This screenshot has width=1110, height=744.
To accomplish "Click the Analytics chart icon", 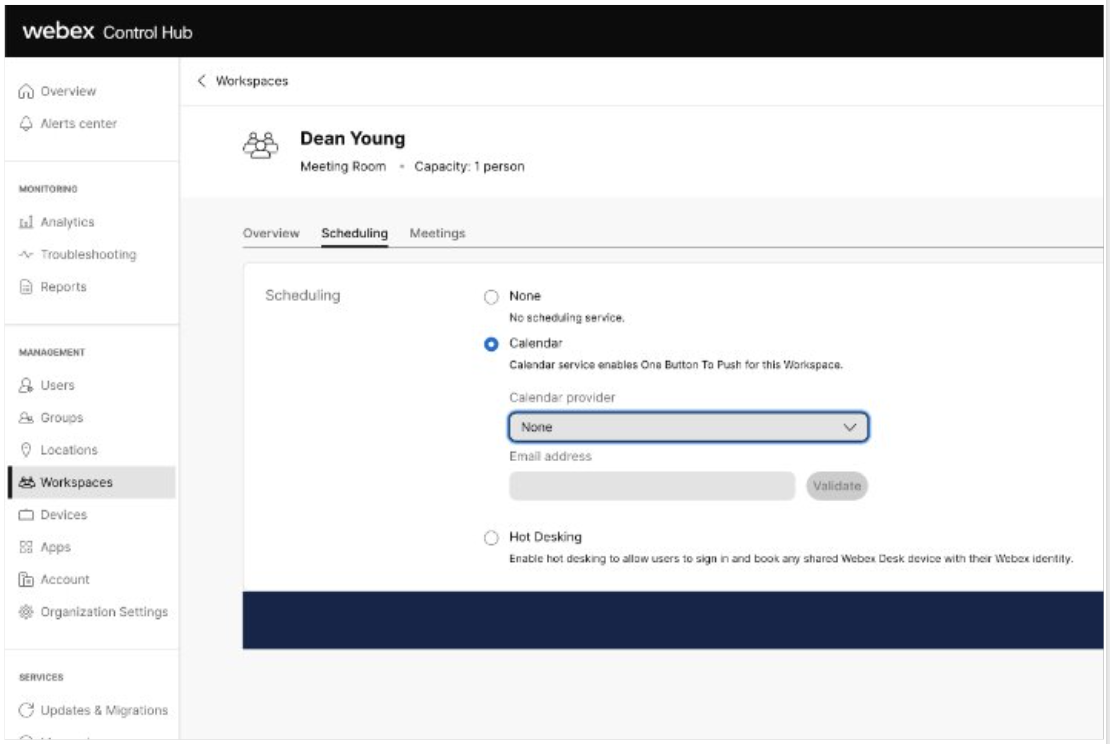I will (x=26, y=223).
